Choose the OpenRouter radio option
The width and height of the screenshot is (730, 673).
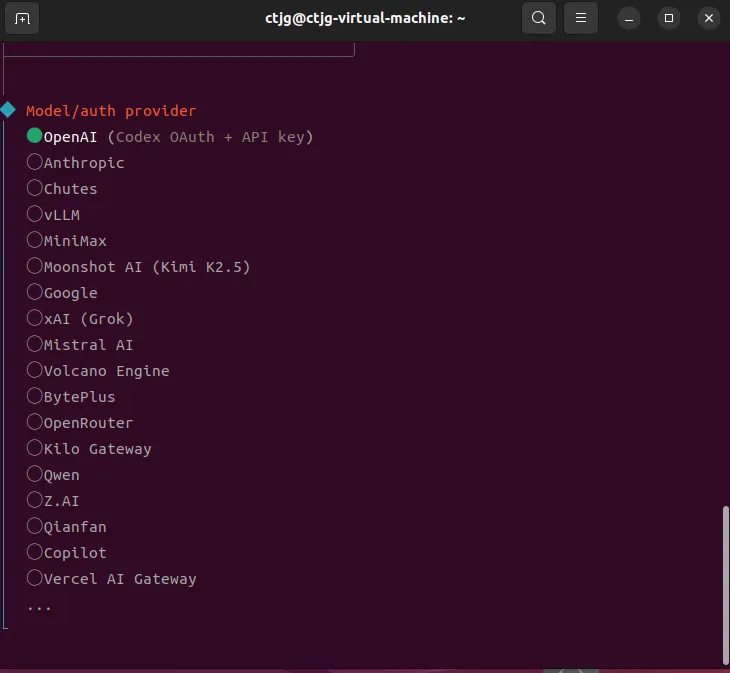(x=34, y=422)
